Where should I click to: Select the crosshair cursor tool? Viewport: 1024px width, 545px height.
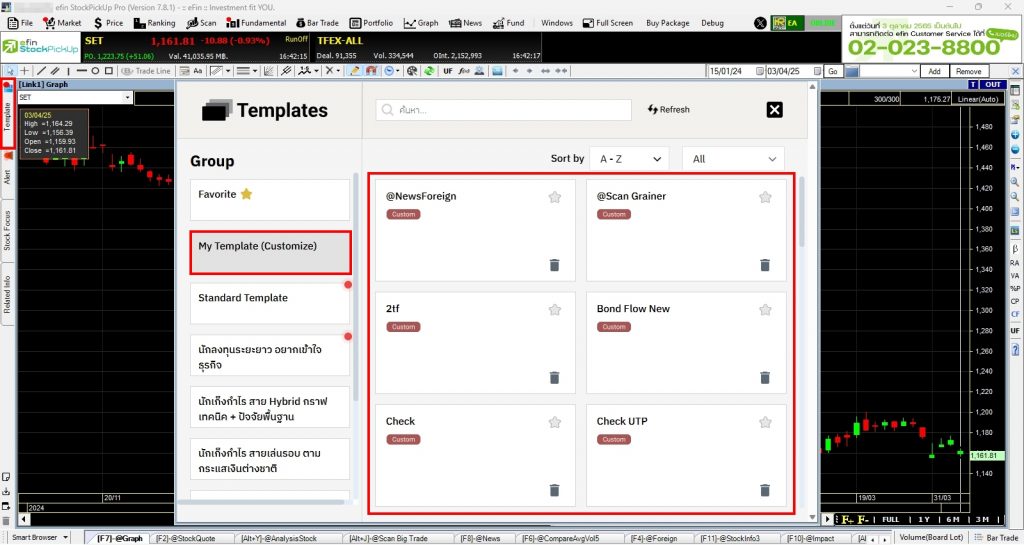(x=24, y=70)
